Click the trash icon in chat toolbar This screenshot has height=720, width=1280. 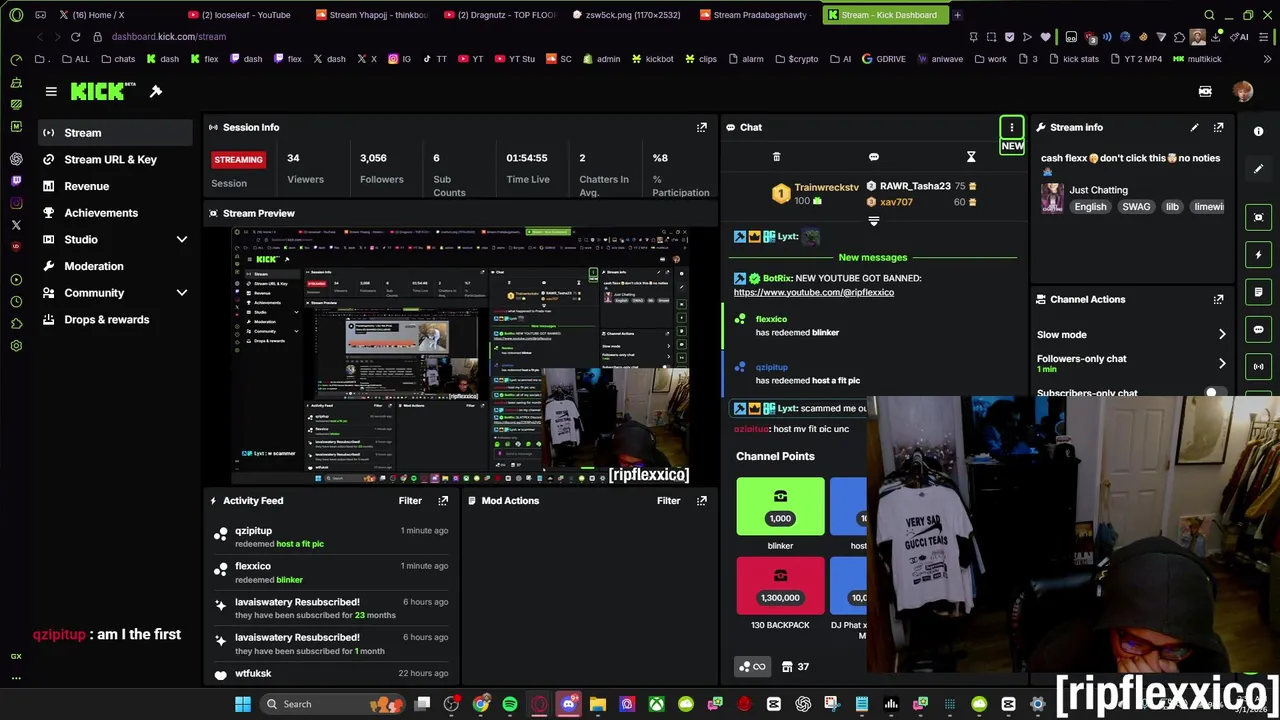pos(776,157)
